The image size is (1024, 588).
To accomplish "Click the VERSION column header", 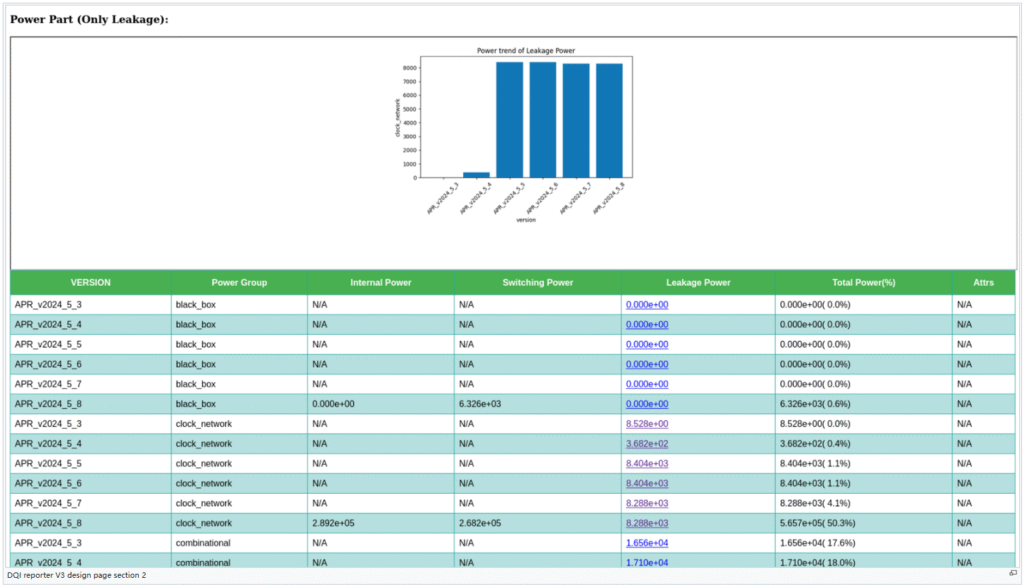I will click(91, 283).
